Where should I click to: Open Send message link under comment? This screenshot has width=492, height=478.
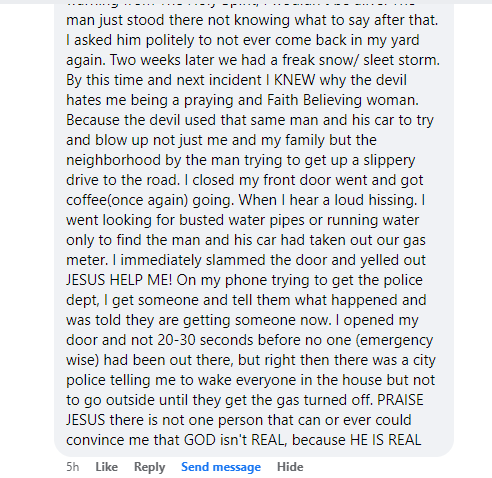tap(221, 467)
